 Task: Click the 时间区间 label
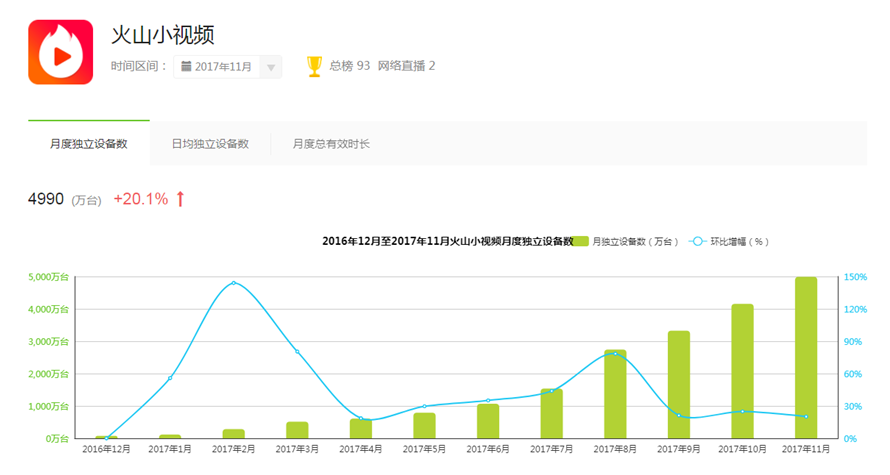tap(139, 66)
